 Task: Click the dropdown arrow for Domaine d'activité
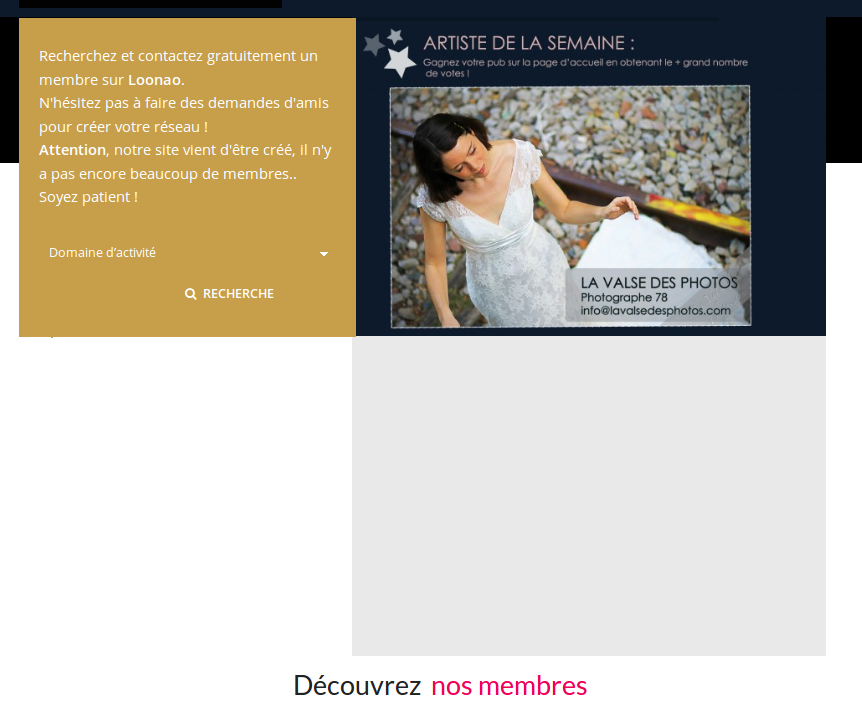point(324,254)
